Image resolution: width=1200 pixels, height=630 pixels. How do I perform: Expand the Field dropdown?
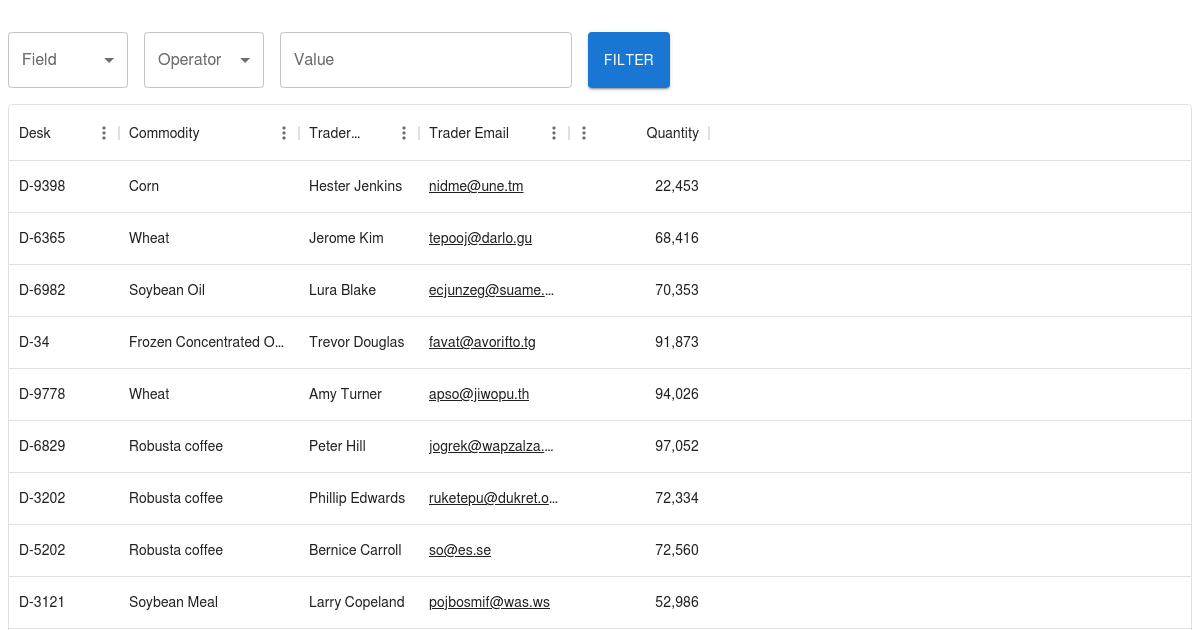(x=68, y=60)
